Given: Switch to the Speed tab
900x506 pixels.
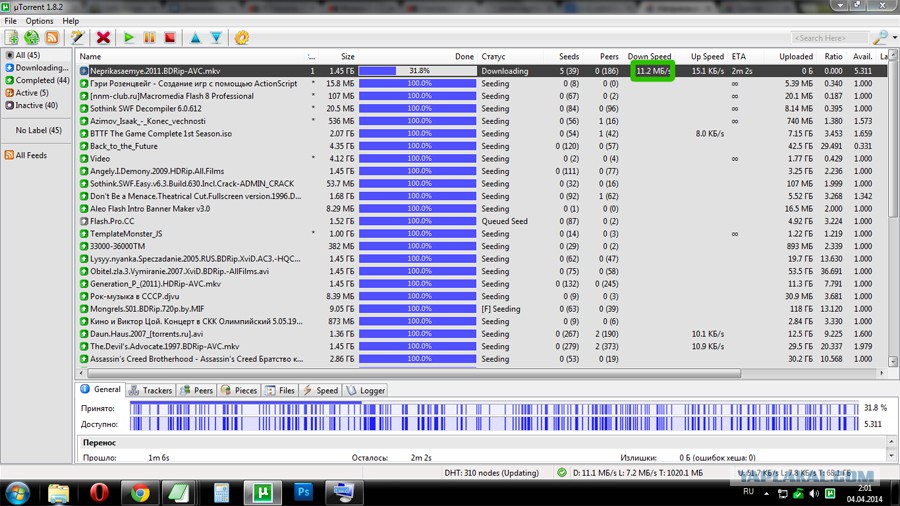Looking at the screenshot, I should coord(320,390).
